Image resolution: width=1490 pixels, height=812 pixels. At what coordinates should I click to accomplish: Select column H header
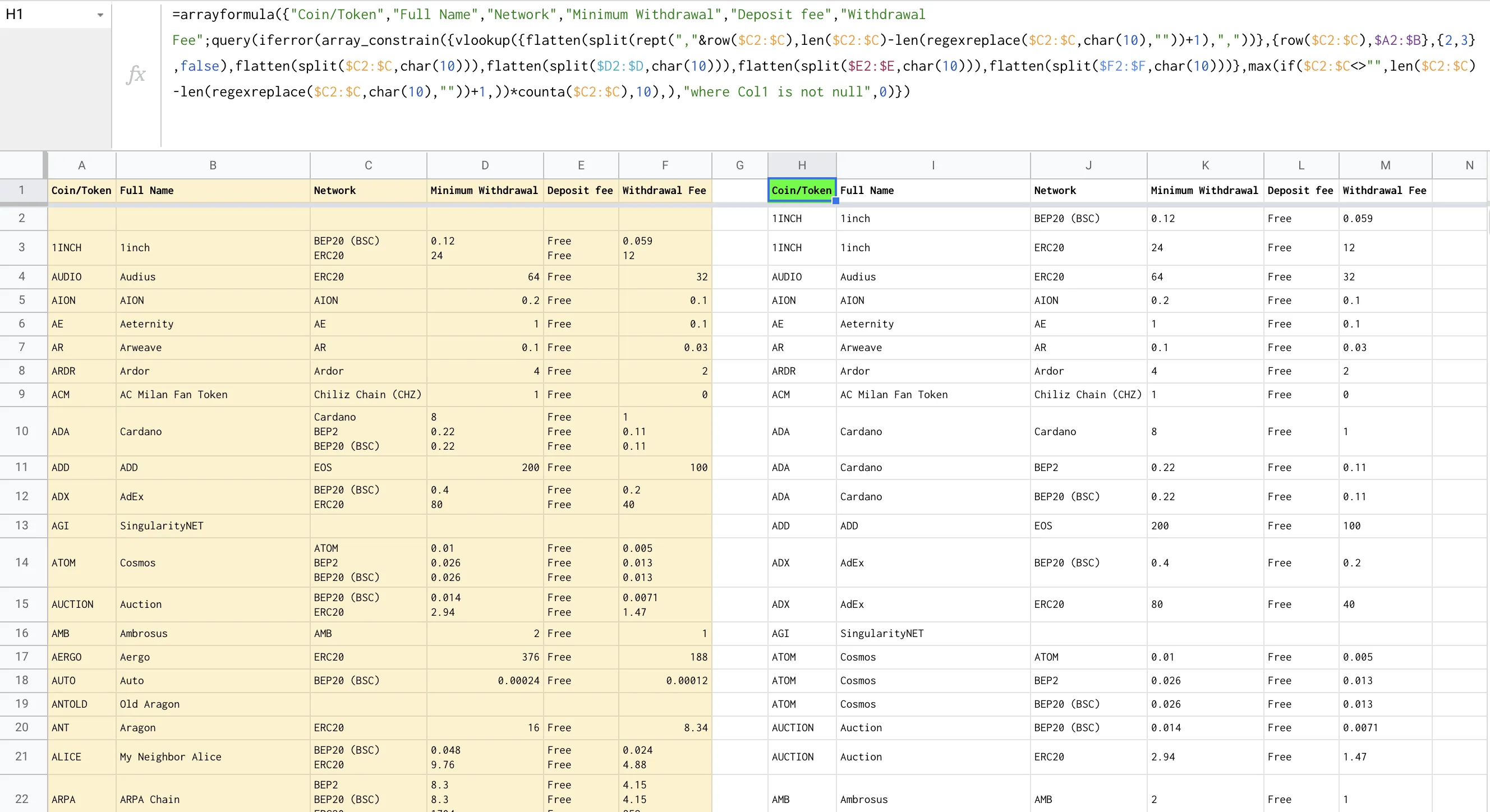pos(802,165)
